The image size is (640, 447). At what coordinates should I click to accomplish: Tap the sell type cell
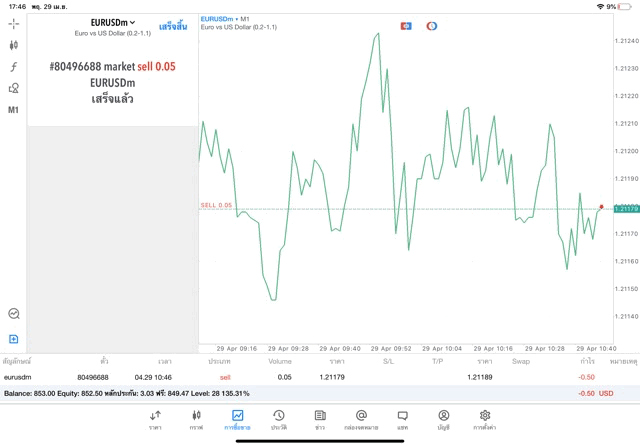(225, 377)
